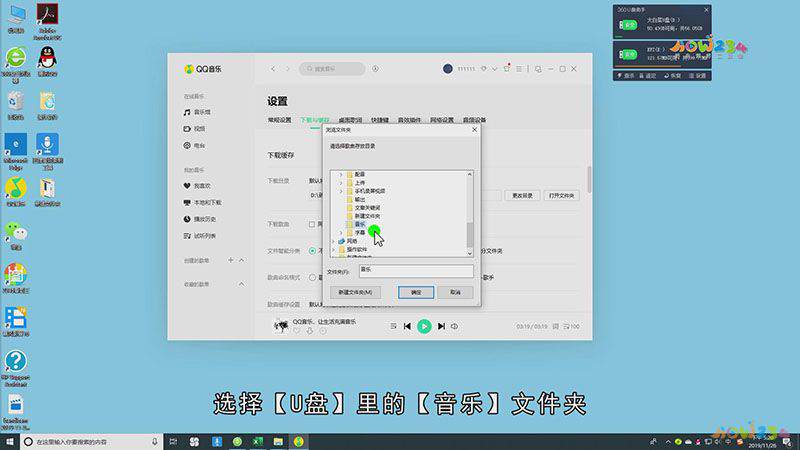The image size is (800, 450).
Task: Click the folder tree vertical scrollbar
Action: (x=470, y=235)
